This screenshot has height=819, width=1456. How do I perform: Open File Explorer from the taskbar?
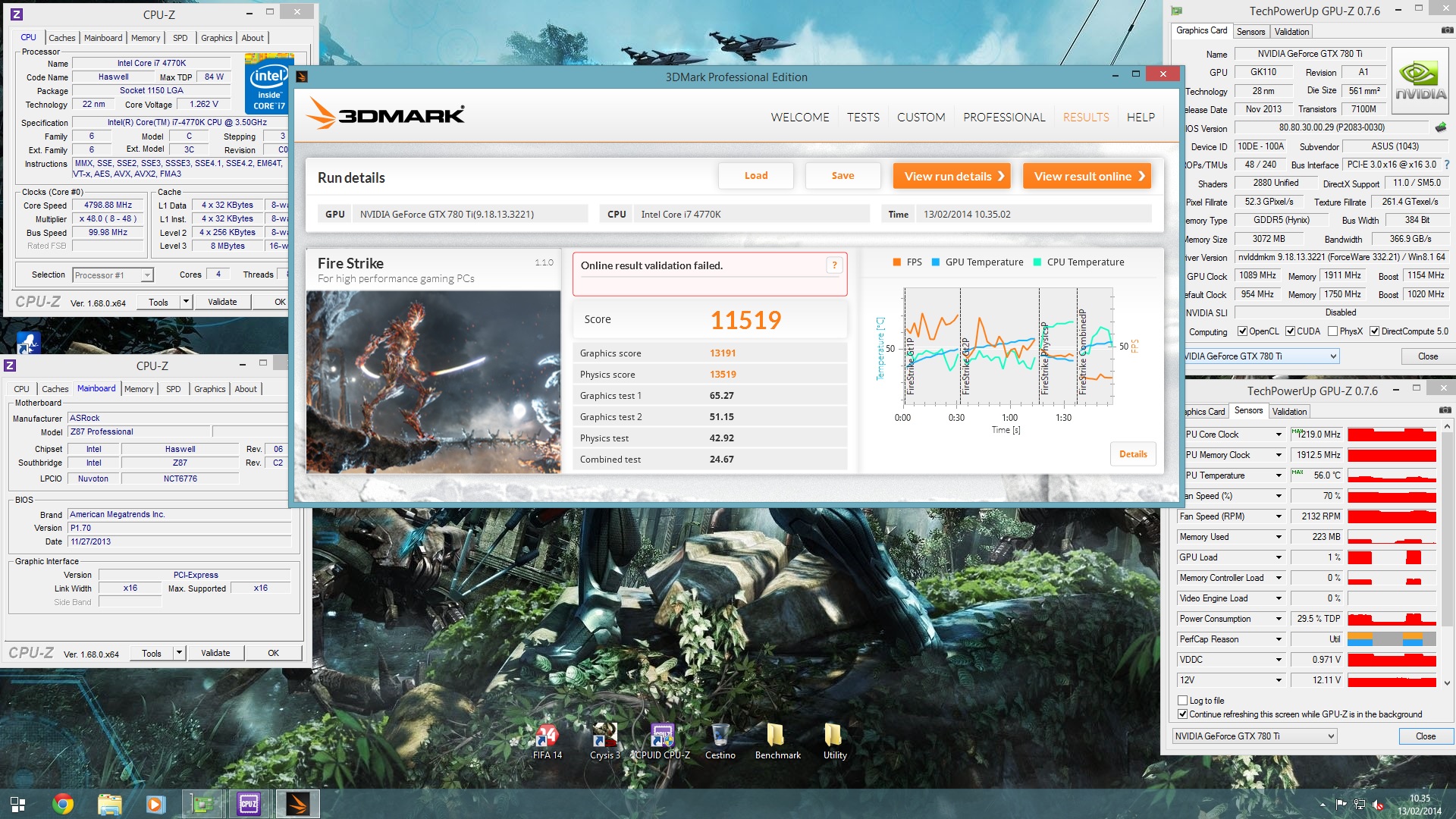109,805
